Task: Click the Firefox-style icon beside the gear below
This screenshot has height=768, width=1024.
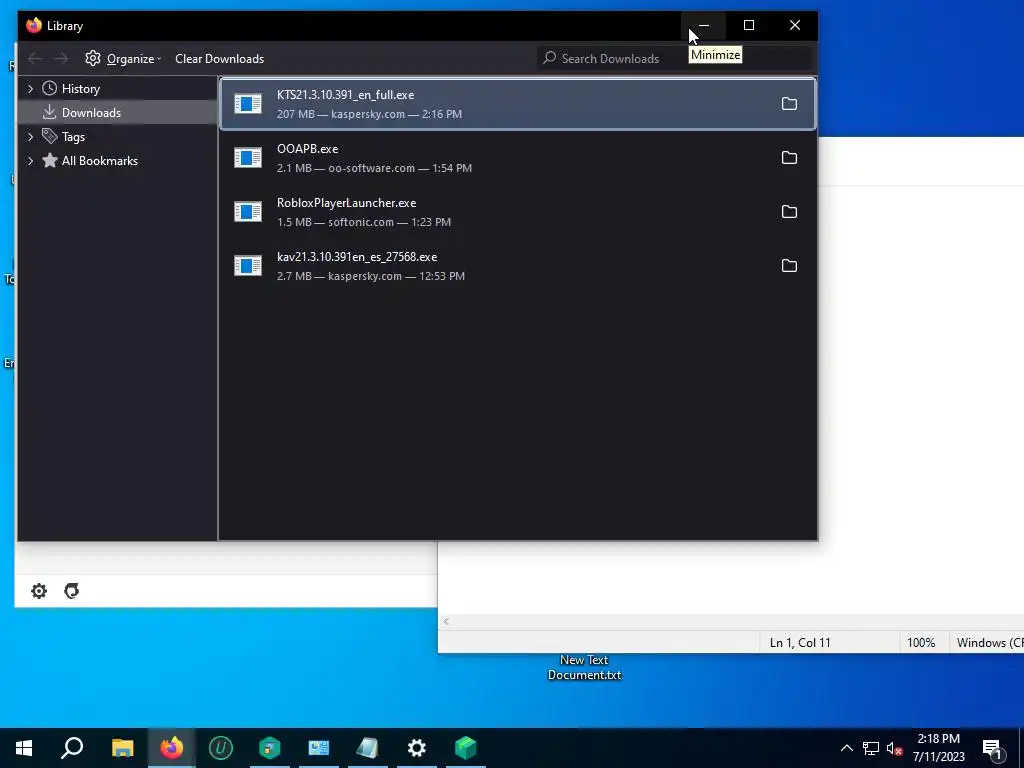Action: (x=71, y=591)
